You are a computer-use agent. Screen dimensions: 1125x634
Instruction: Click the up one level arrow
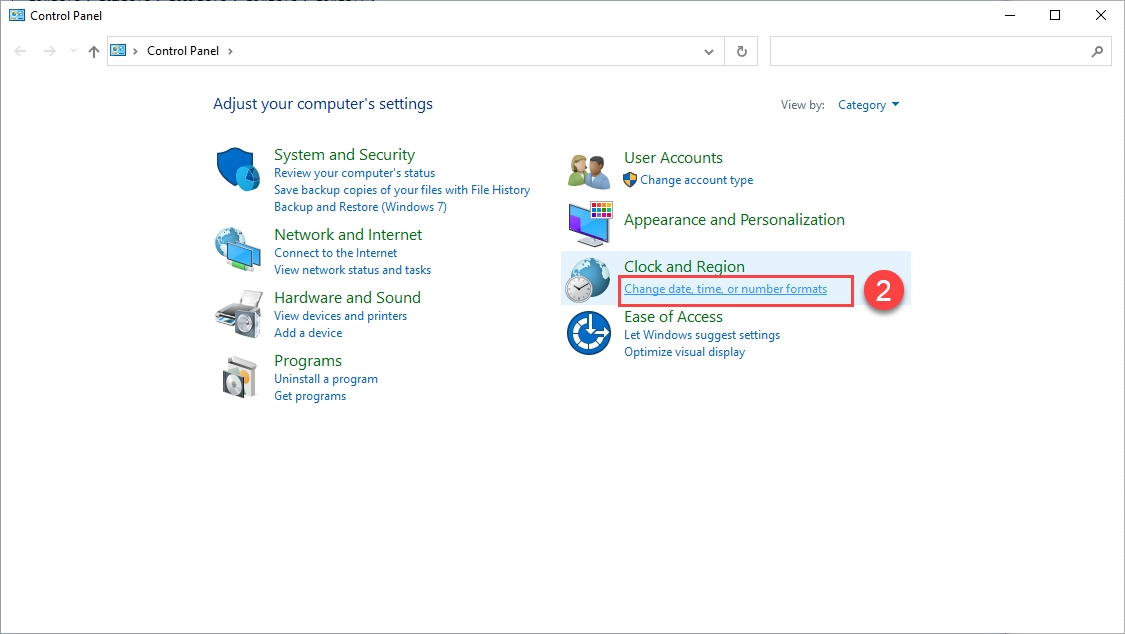pyautogui.click(x=94, y=51)
